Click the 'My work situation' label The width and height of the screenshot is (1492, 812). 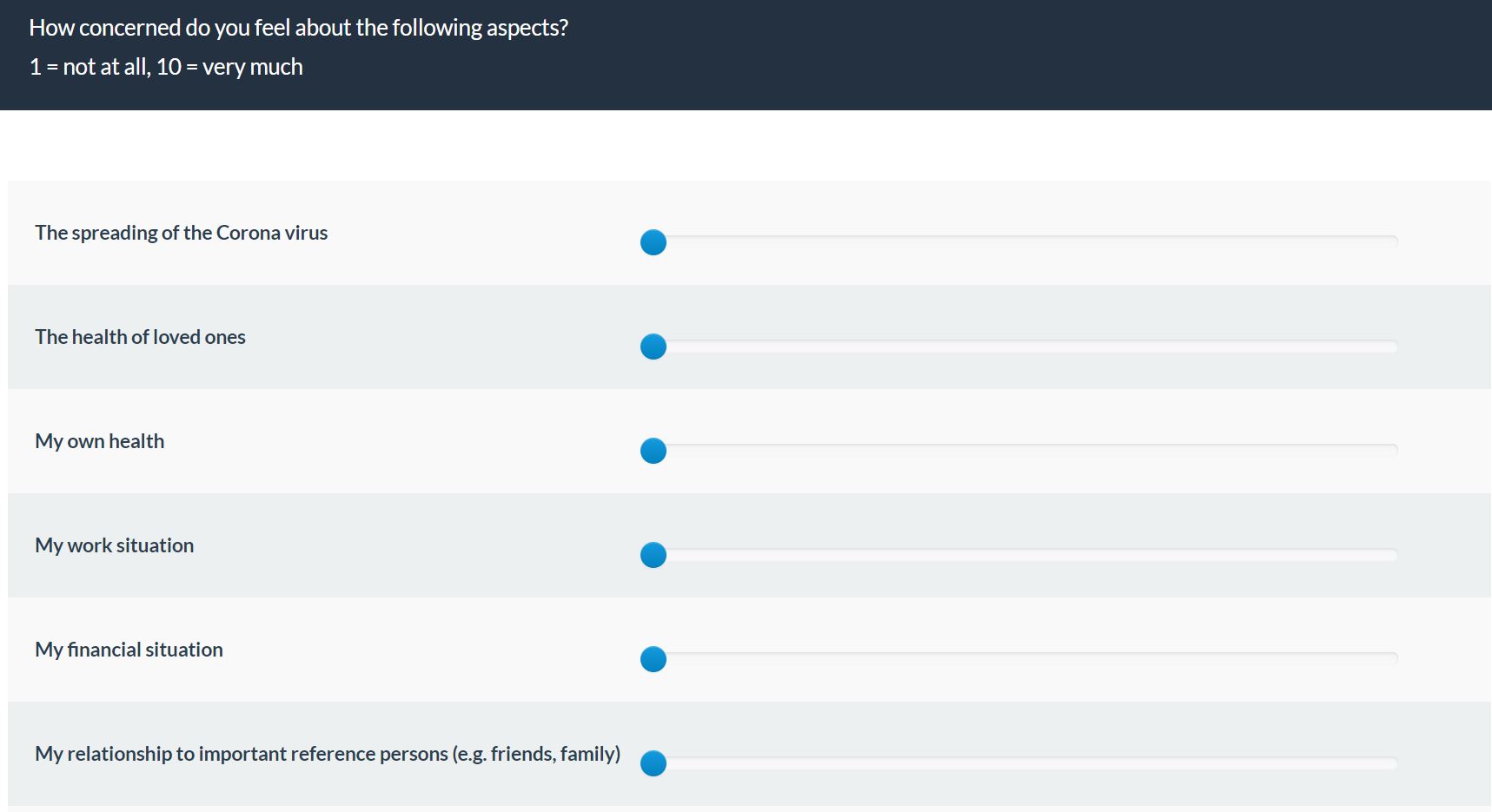(114, 545)
